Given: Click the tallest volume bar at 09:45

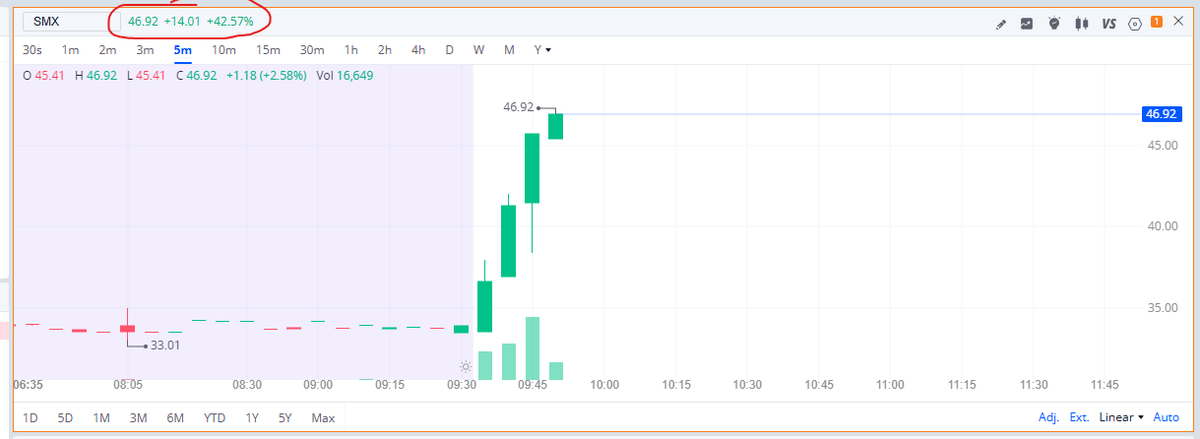Looking at the screenshot, I should (532, 348).
